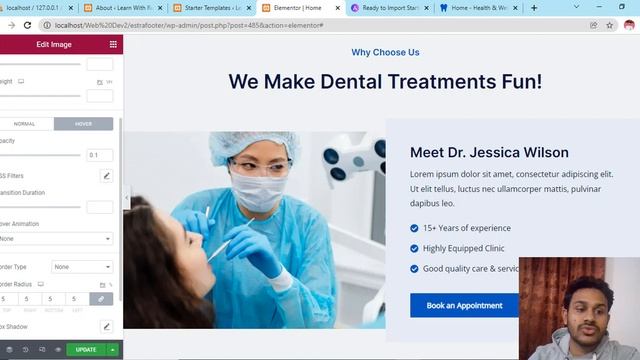The width and height of the screenshot is (640, 360).
Task: Toggle linked Border Radius values
Action: [101, 299]
